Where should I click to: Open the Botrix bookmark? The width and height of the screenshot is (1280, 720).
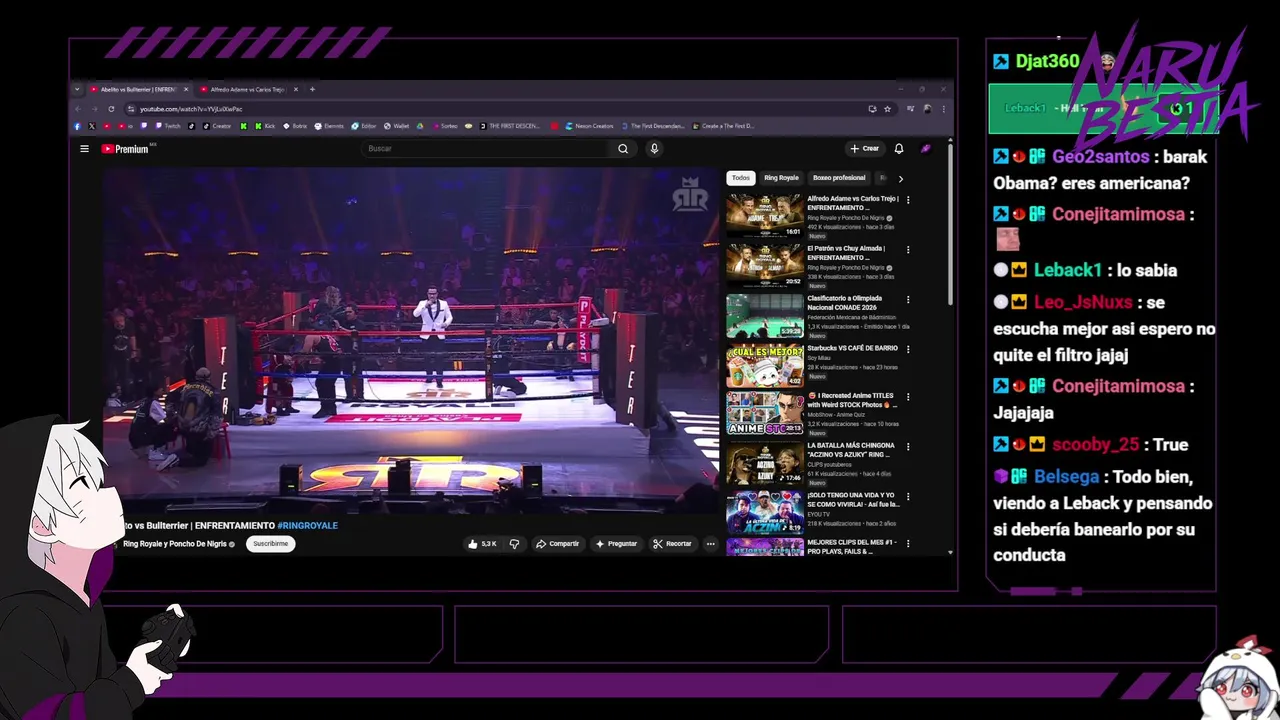295,126
